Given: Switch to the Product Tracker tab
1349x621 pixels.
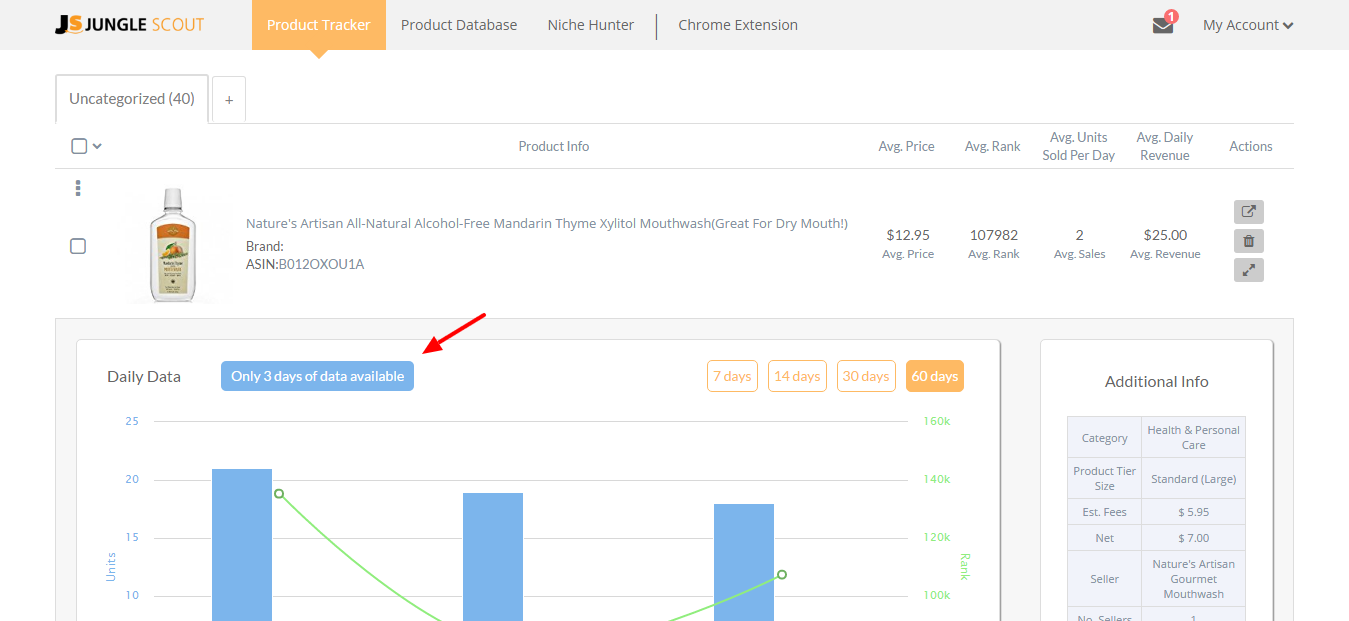Looking at the screenshot, I should coord(319,25).
